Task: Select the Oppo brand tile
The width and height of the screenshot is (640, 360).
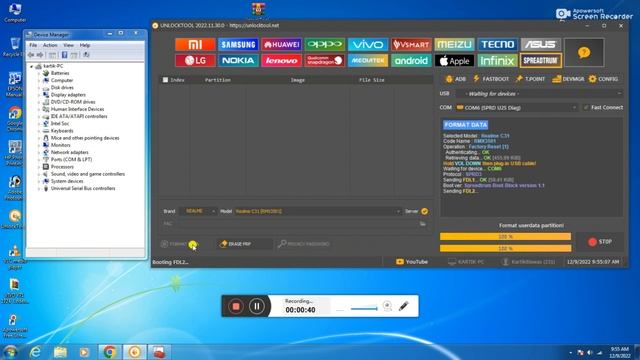Action: tap(324, 44)
